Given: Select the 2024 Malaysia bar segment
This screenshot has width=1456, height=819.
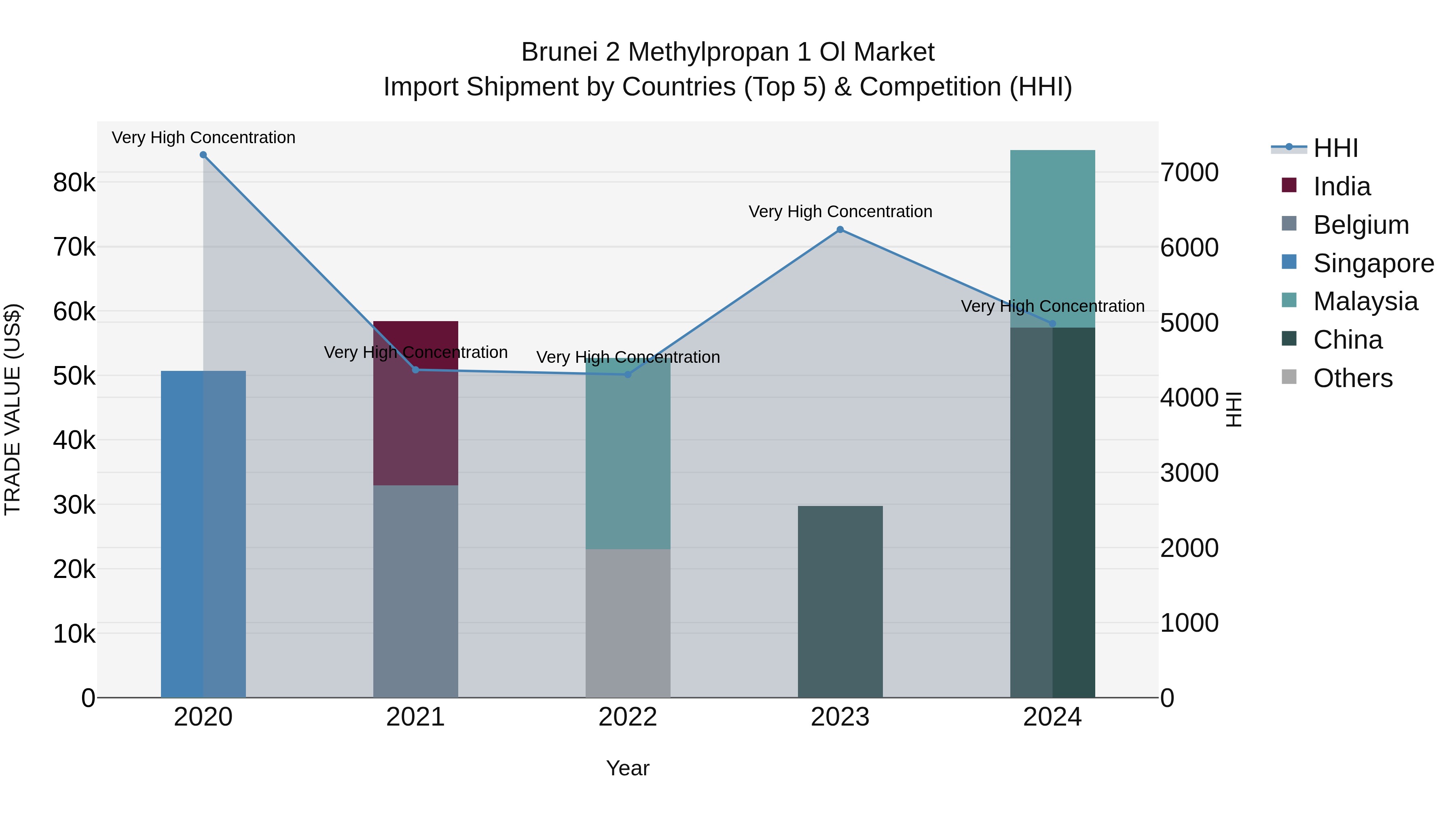Looking at the screenshot, I should [1052, 239].
